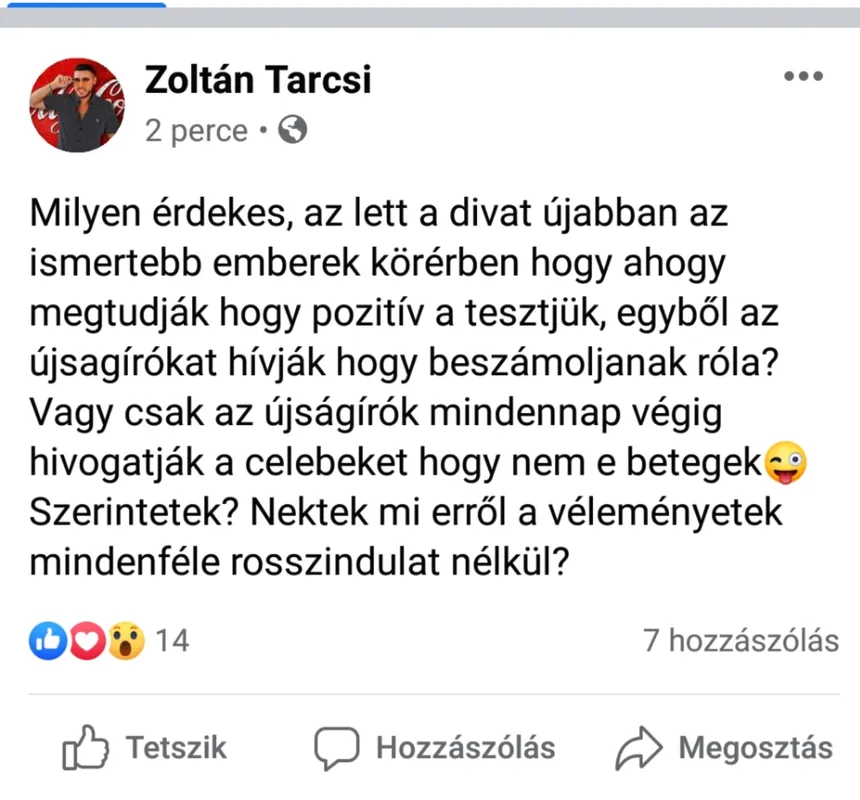Open the "2 perce" timestamp link
This screenshot has height=800, width=860.
coord(196,131)
